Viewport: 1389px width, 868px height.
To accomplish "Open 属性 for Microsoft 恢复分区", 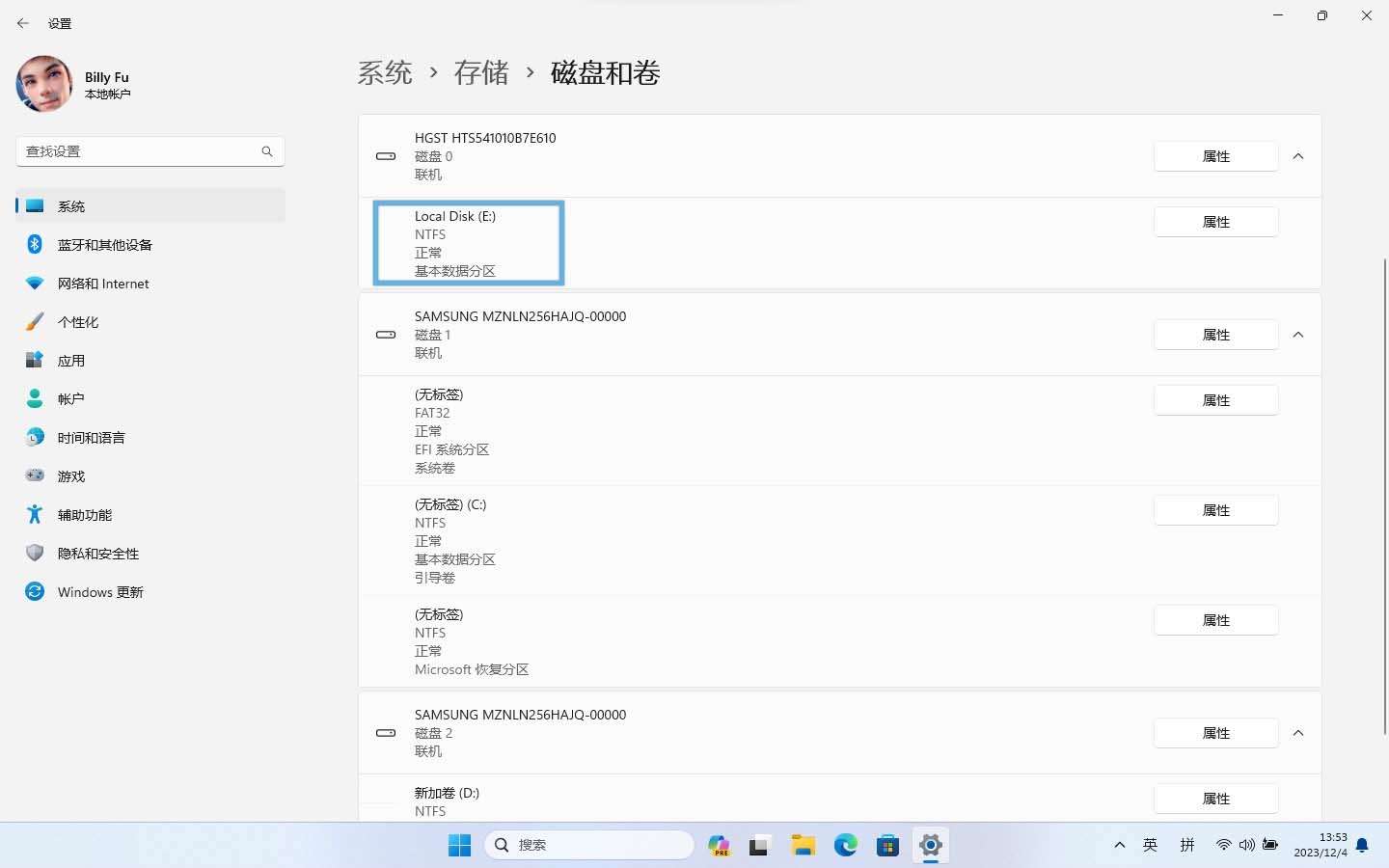I will 1216,620.
